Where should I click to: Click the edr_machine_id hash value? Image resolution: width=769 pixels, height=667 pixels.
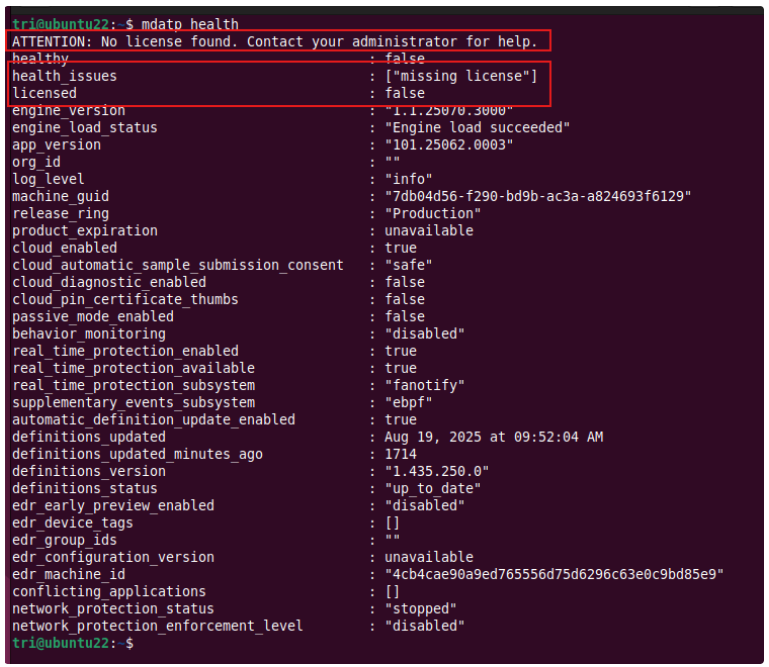click(x=554, y=574)
